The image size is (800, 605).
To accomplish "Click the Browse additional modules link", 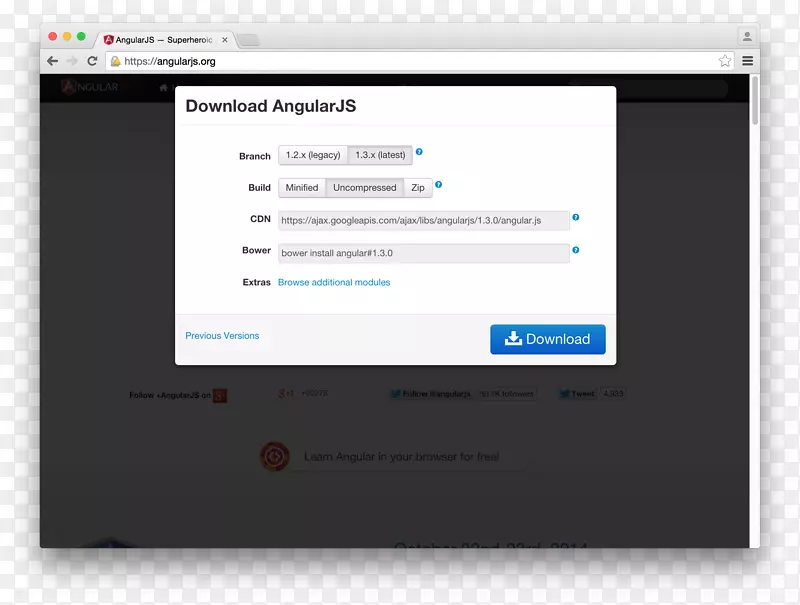I will [334, 282].
